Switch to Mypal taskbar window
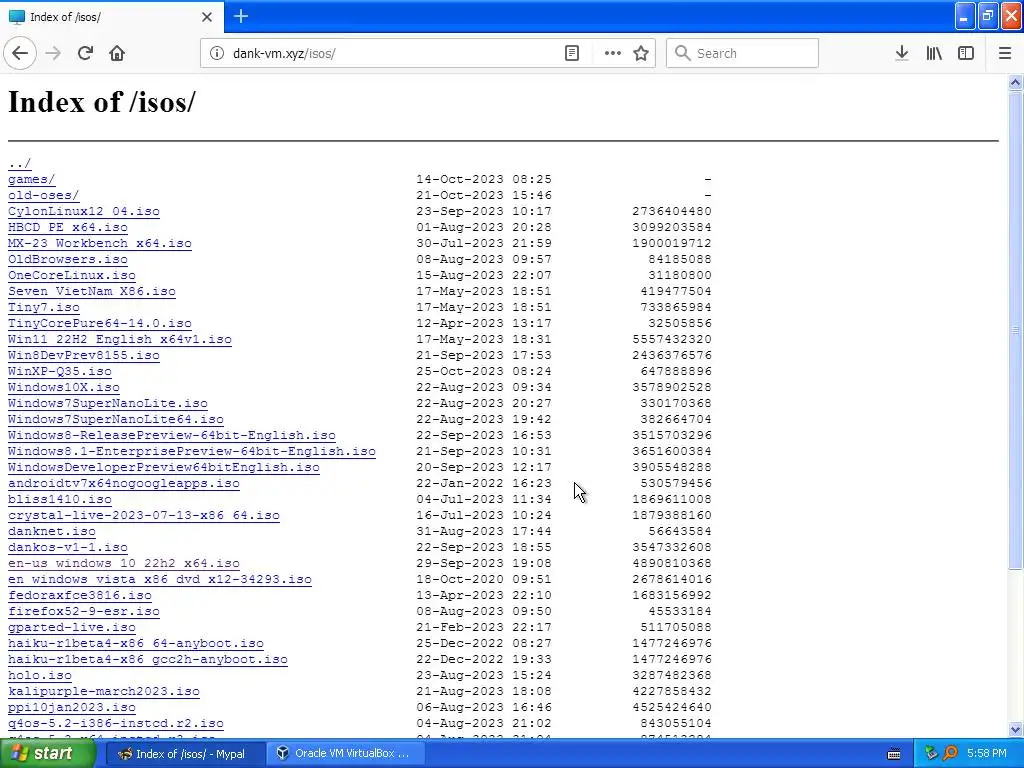The height and width of the screenshot is (768, 1024). (x=185, y=754)
